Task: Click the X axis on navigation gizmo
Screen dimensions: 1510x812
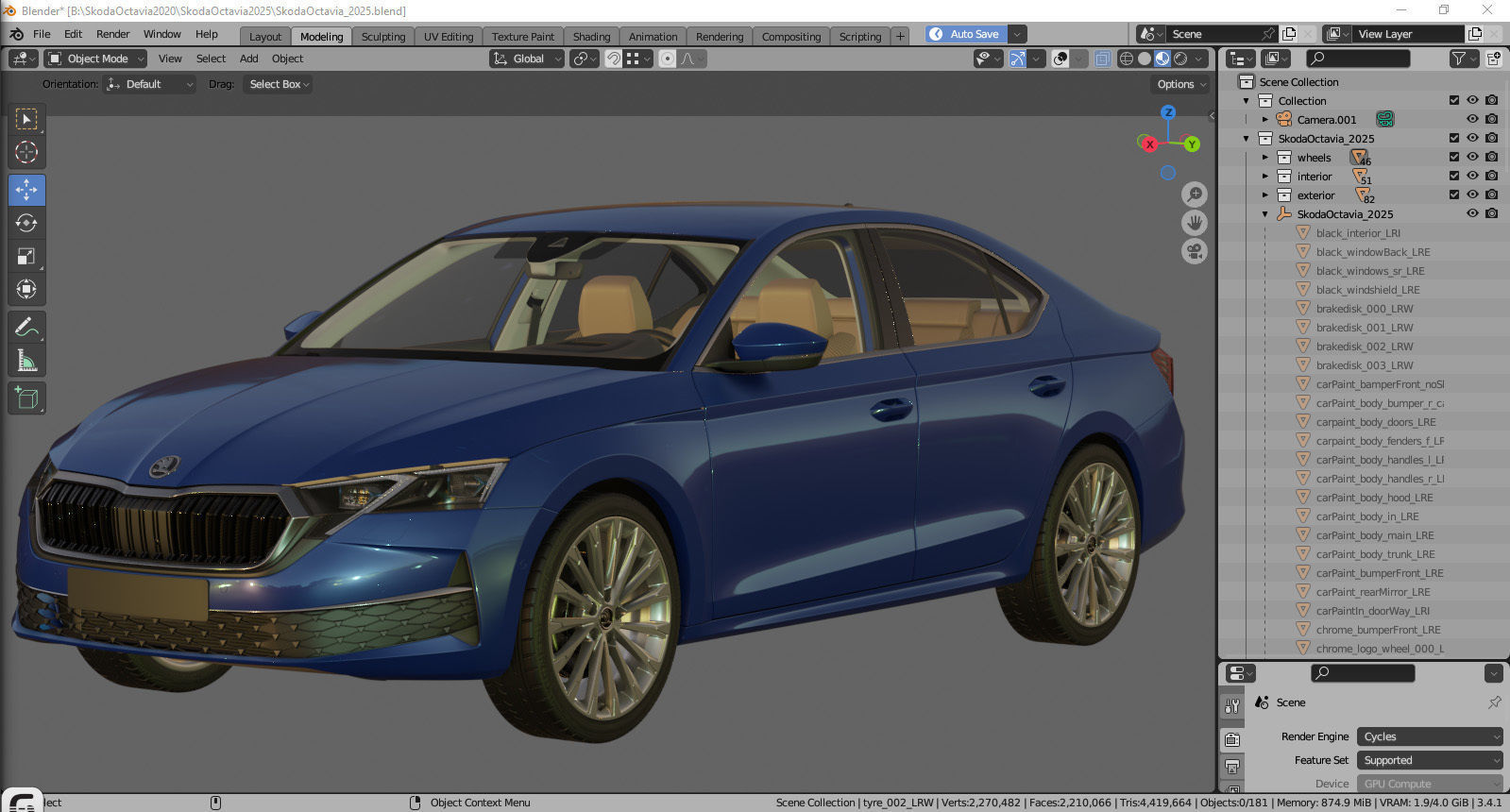Action: pos(1149,144)
